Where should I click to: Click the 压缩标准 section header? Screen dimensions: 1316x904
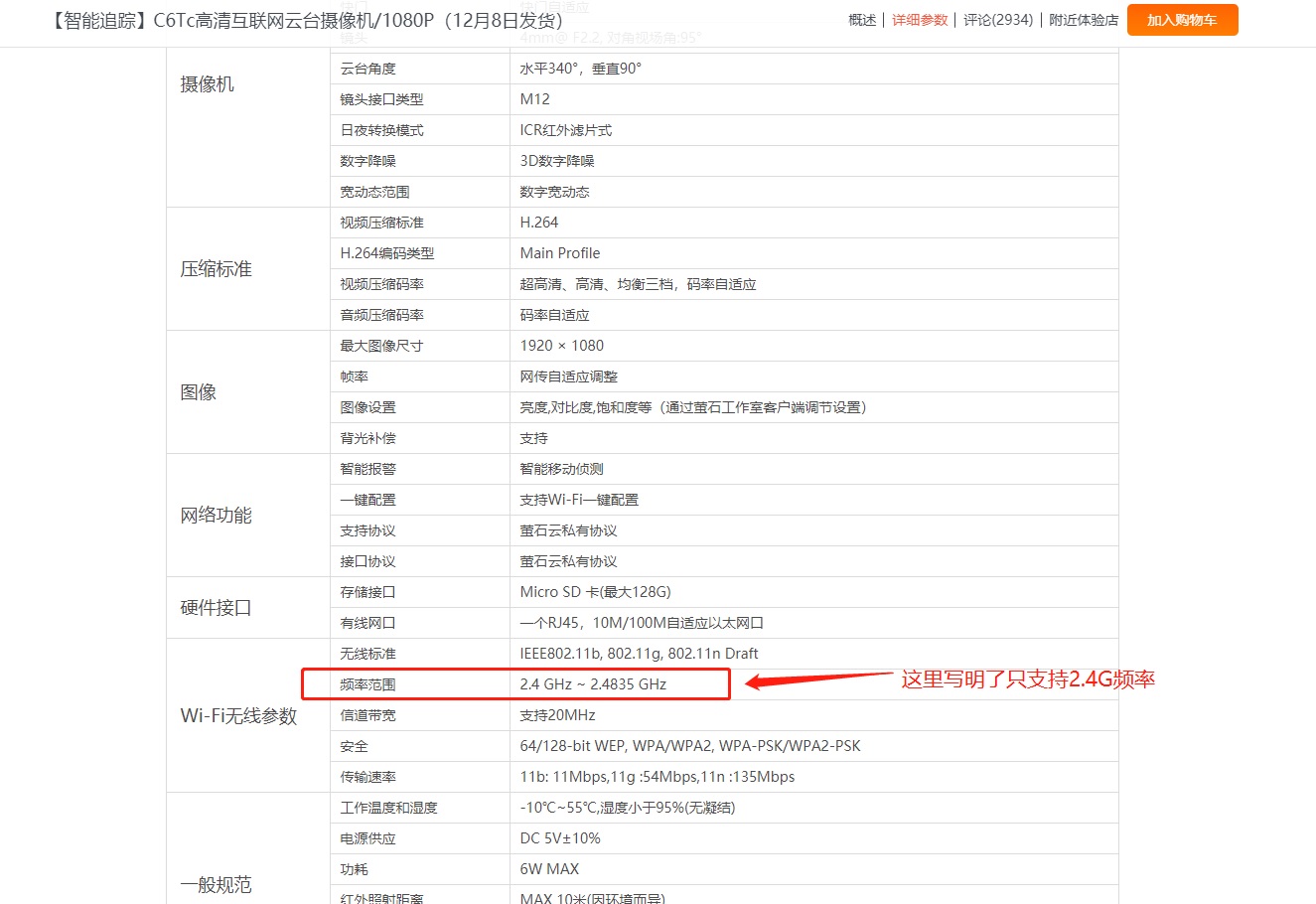pyautogui.click(x=215, y=268)
